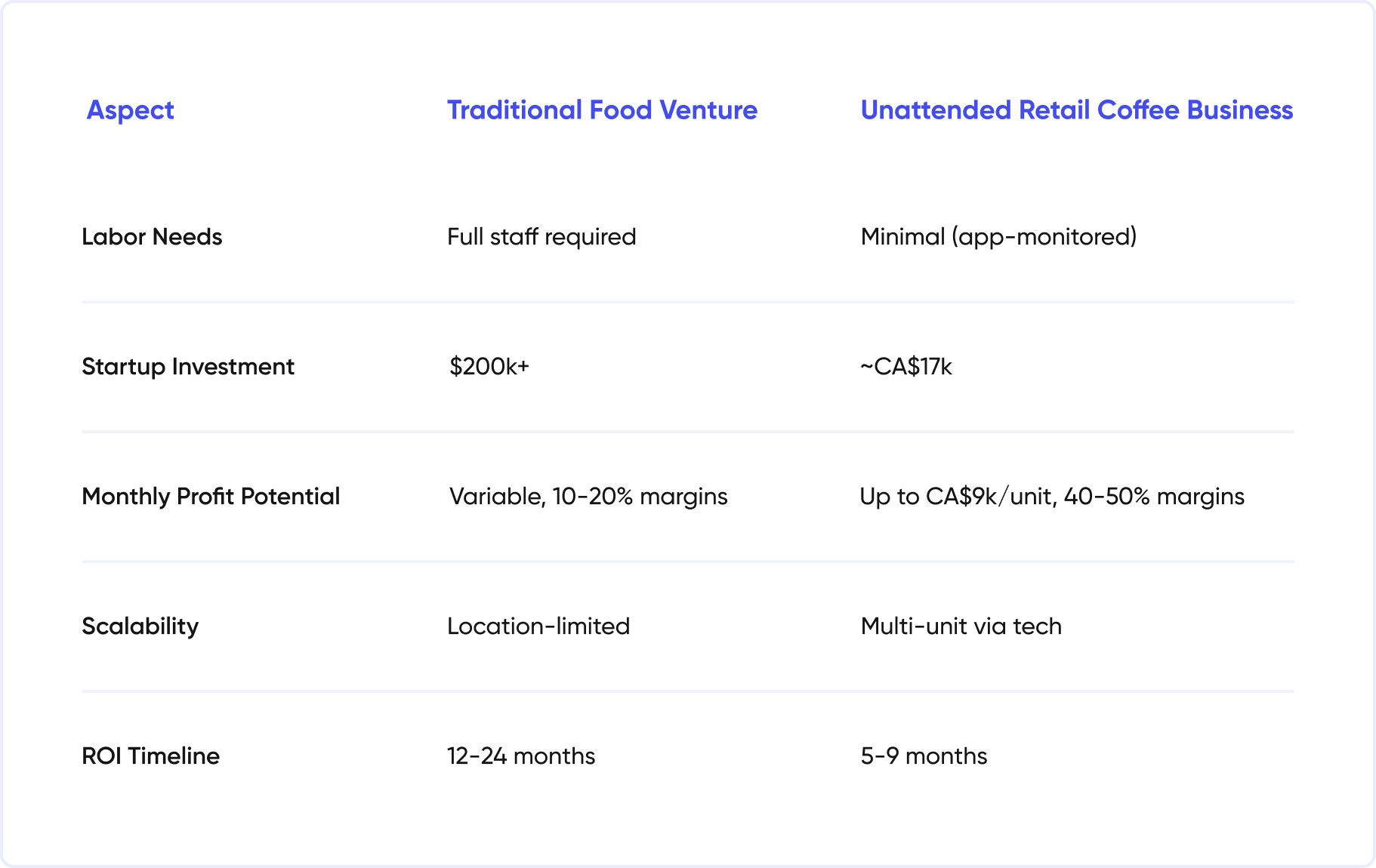Screen dimensions: 1376x868
Task: Click the $200k+ value
Action: pos(489,367)
